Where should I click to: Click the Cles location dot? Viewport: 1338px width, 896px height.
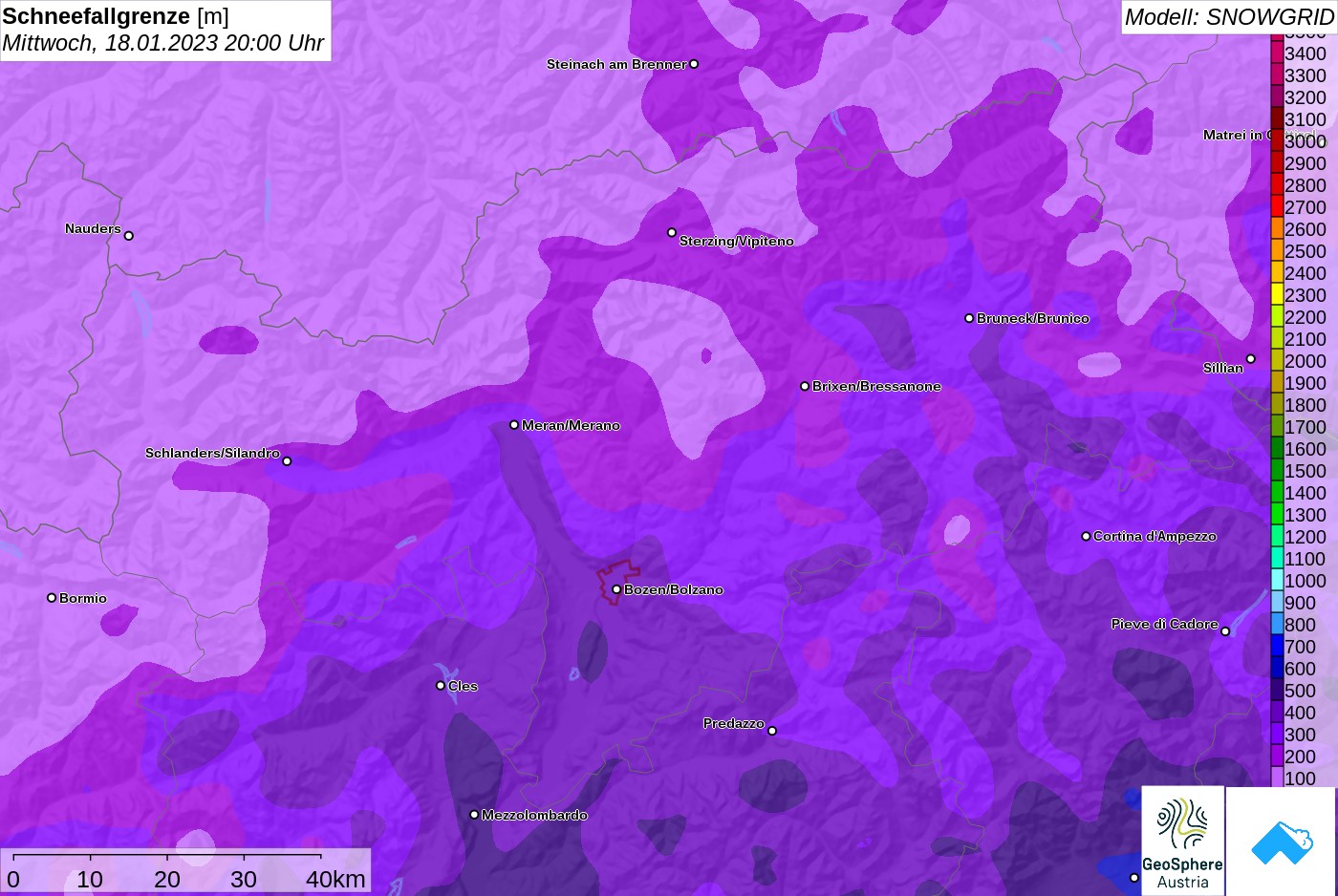(x=441, y=685)
